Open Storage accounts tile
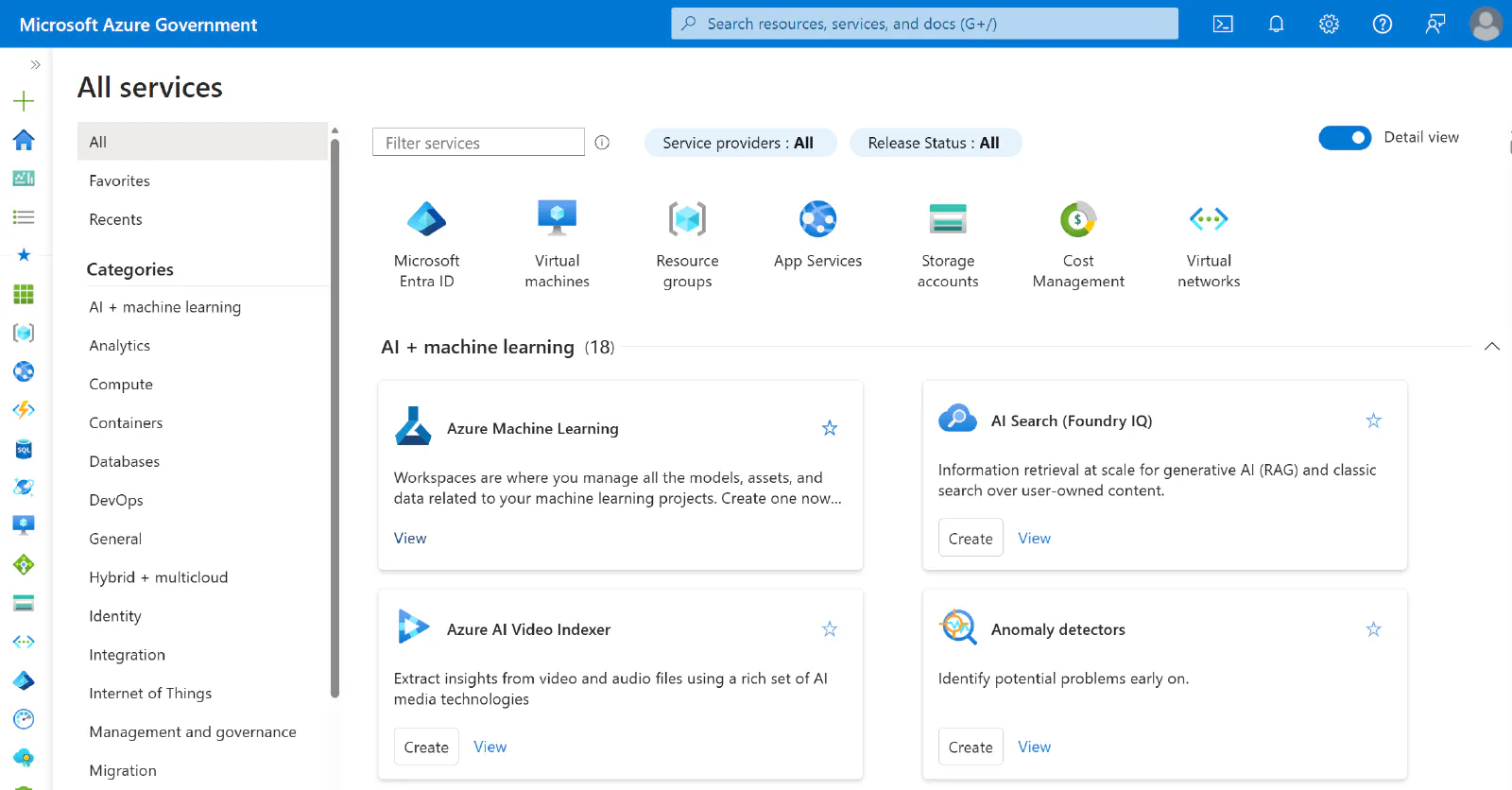The width and height of the screenshot is (1512, 790). pos(948,244)
